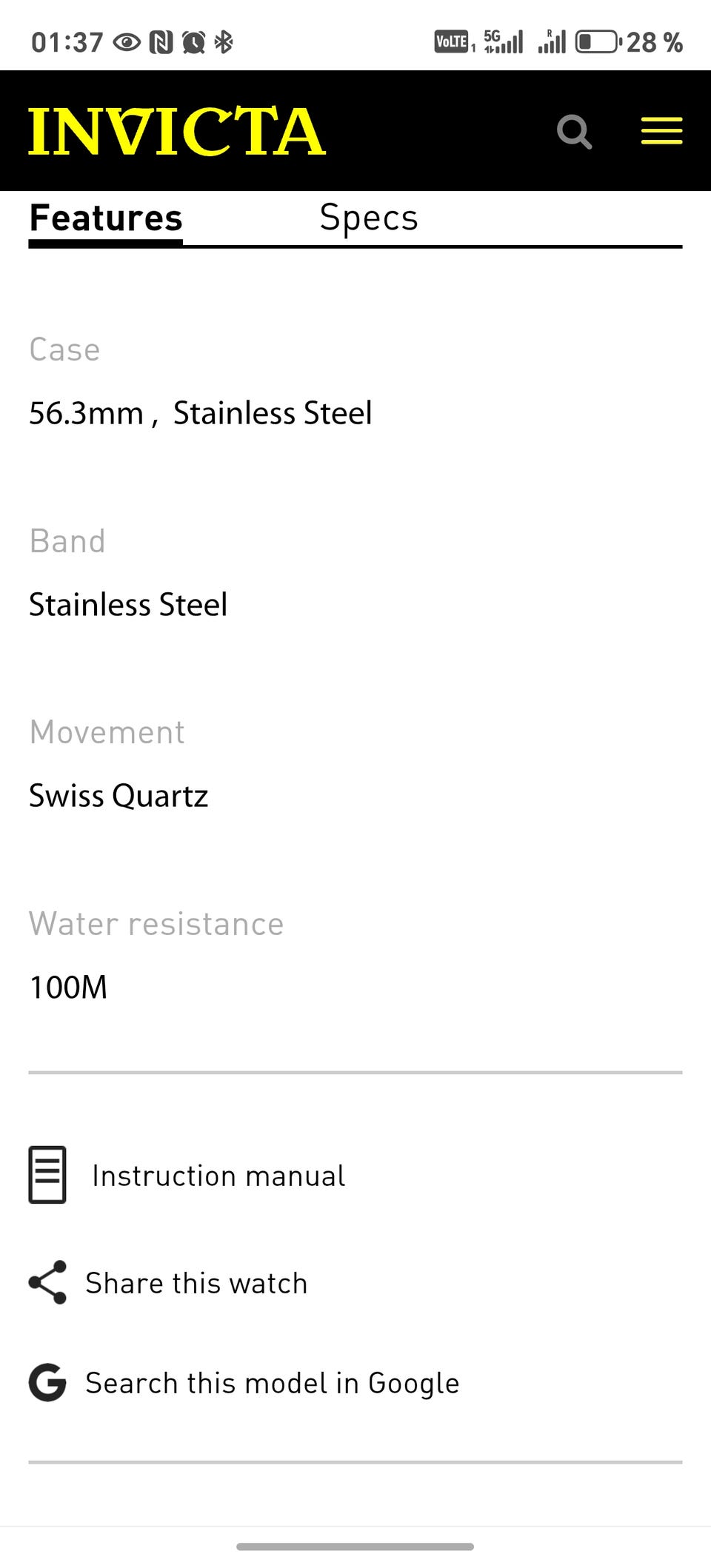Tap the Bluetooth status icon
The width and height of the screenshot is (711, 1568).
tap(224, 42)
